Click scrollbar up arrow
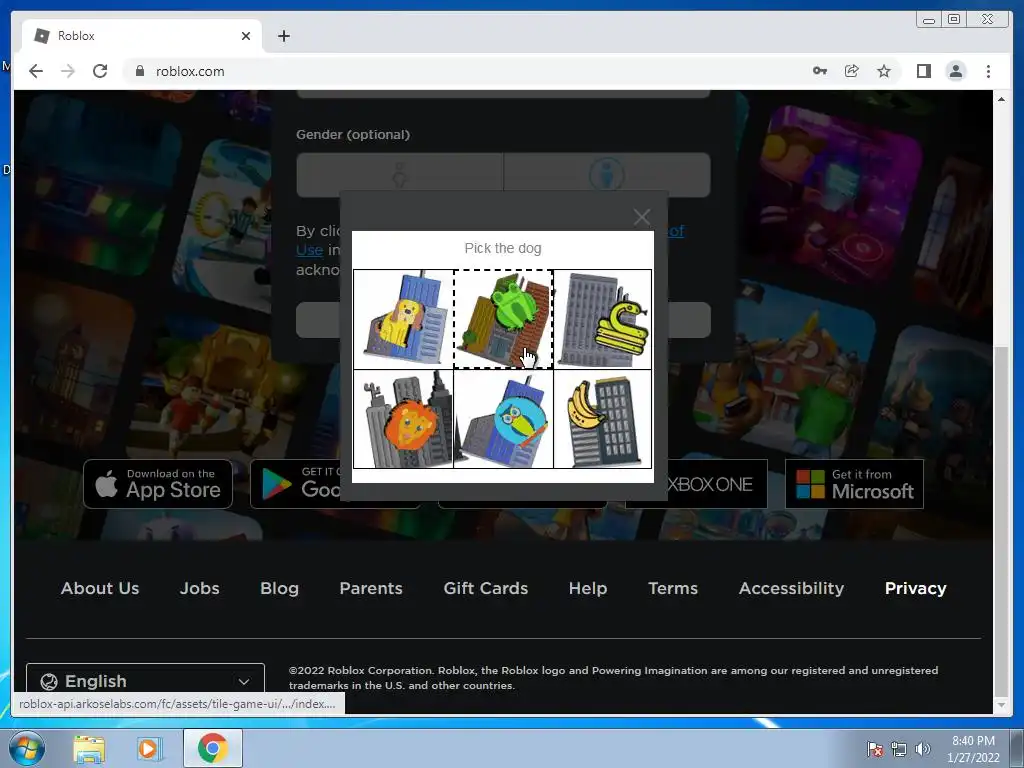This screenshot has height=768, width=1024. [x=1001, y=99]
